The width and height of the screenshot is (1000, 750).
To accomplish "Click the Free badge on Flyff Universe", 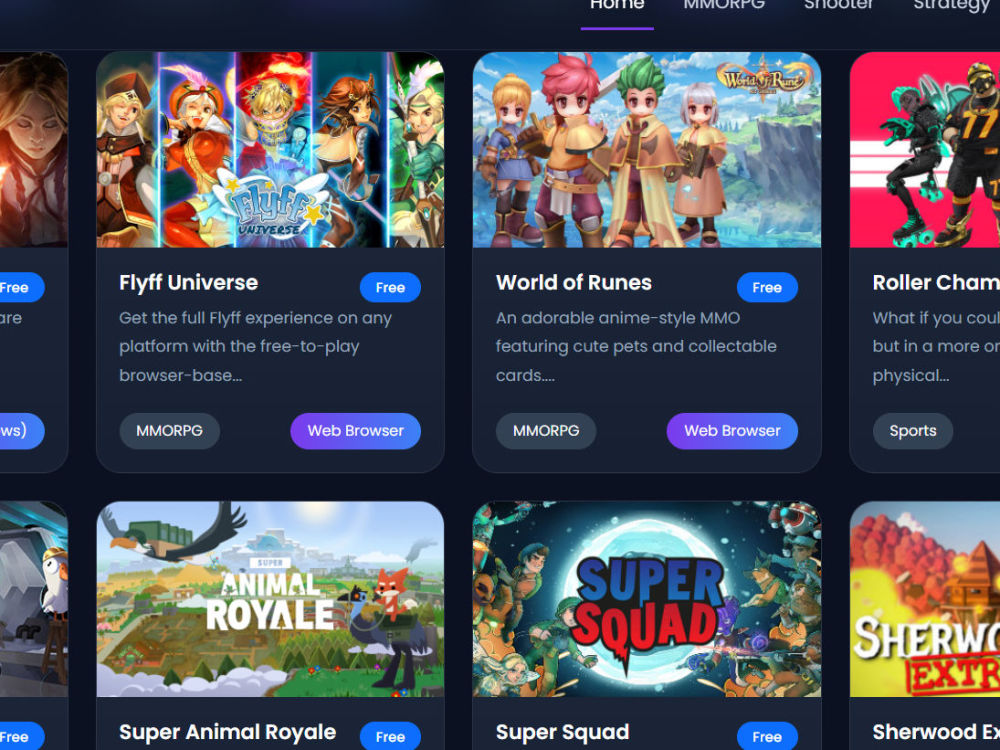I will click(390, 287).
